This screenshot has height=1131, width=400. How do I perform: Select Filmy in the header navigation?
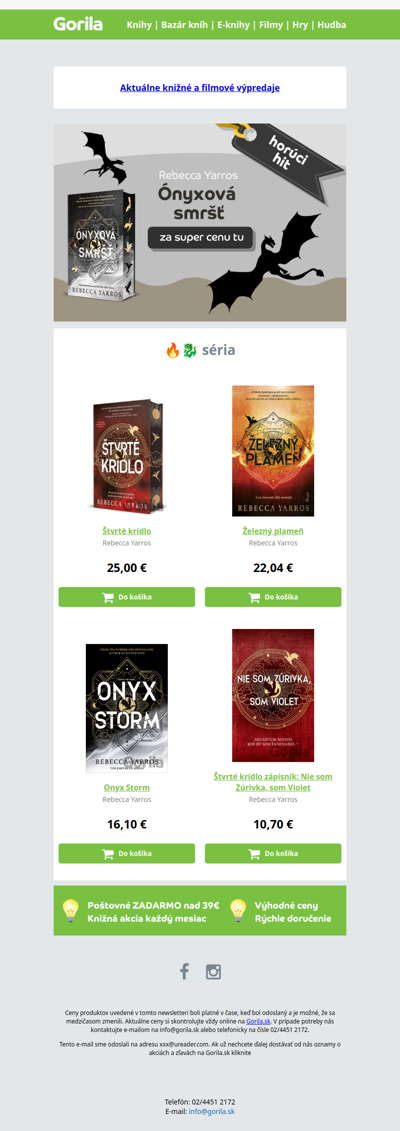(x=270, y=25)
